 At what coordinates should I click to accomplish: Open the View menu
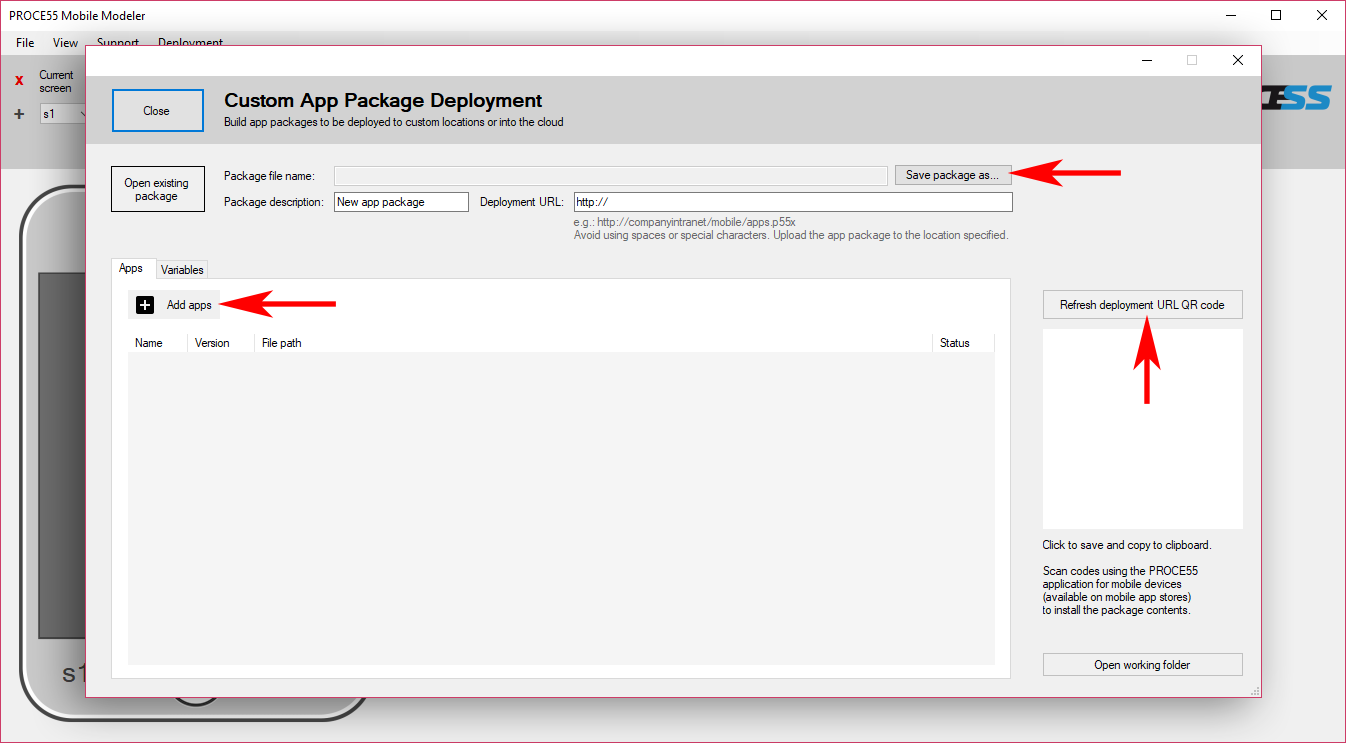click(65, 43)
